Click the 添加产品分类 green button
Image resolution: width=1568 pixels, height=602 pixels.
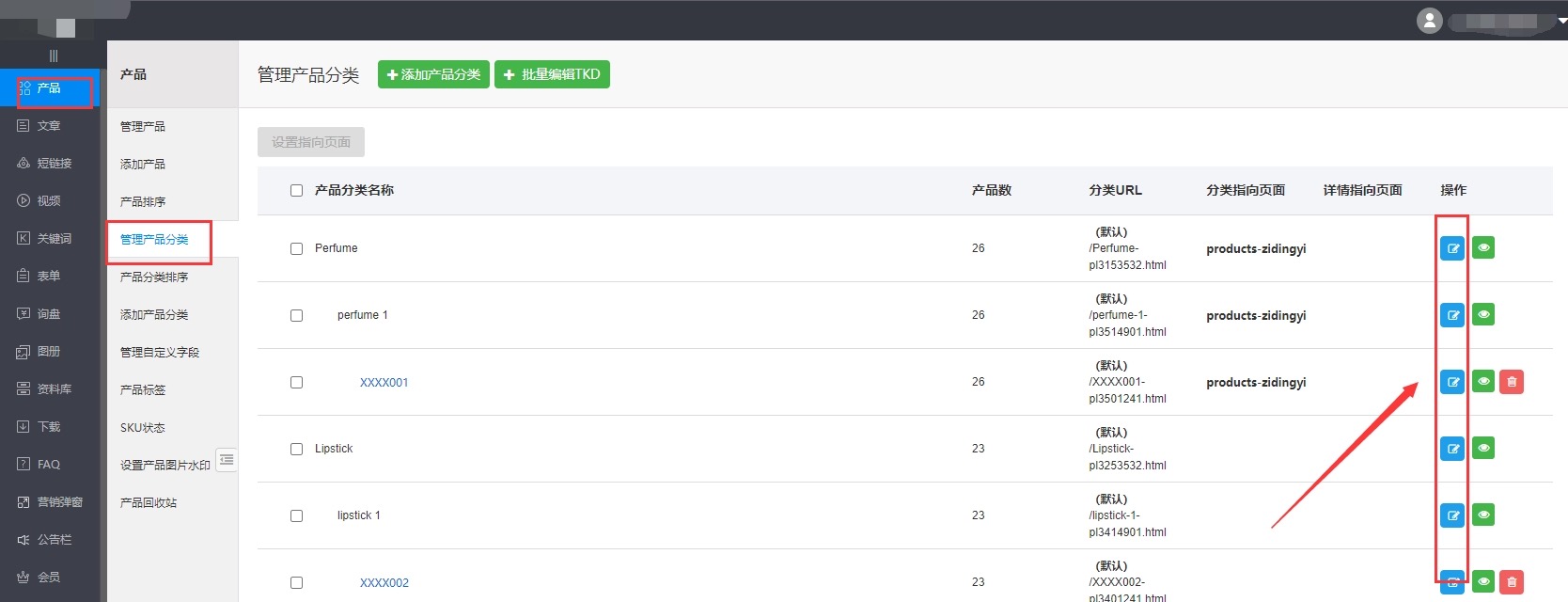pos(433,74)
